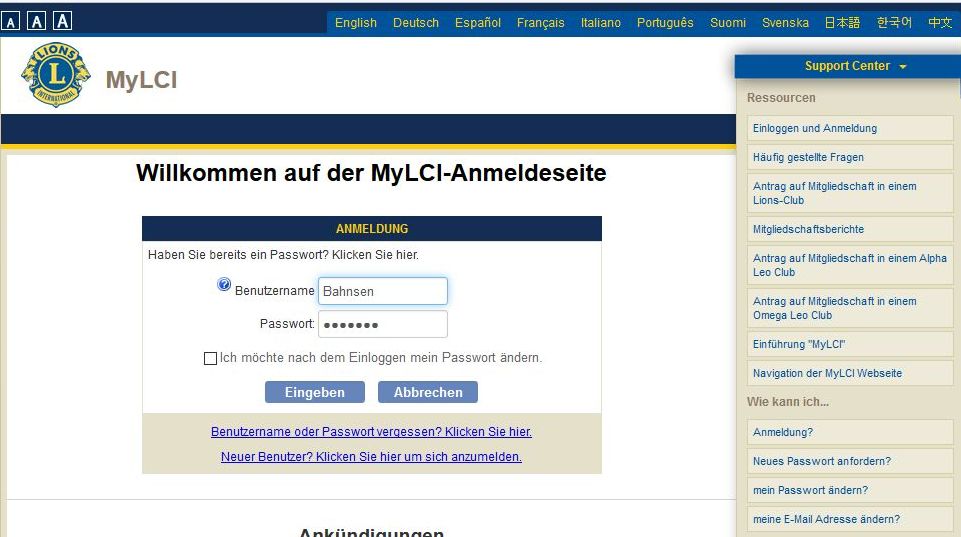
Task: Click Haben Sie bereits ein Passwort text
Action: point(283,255)
